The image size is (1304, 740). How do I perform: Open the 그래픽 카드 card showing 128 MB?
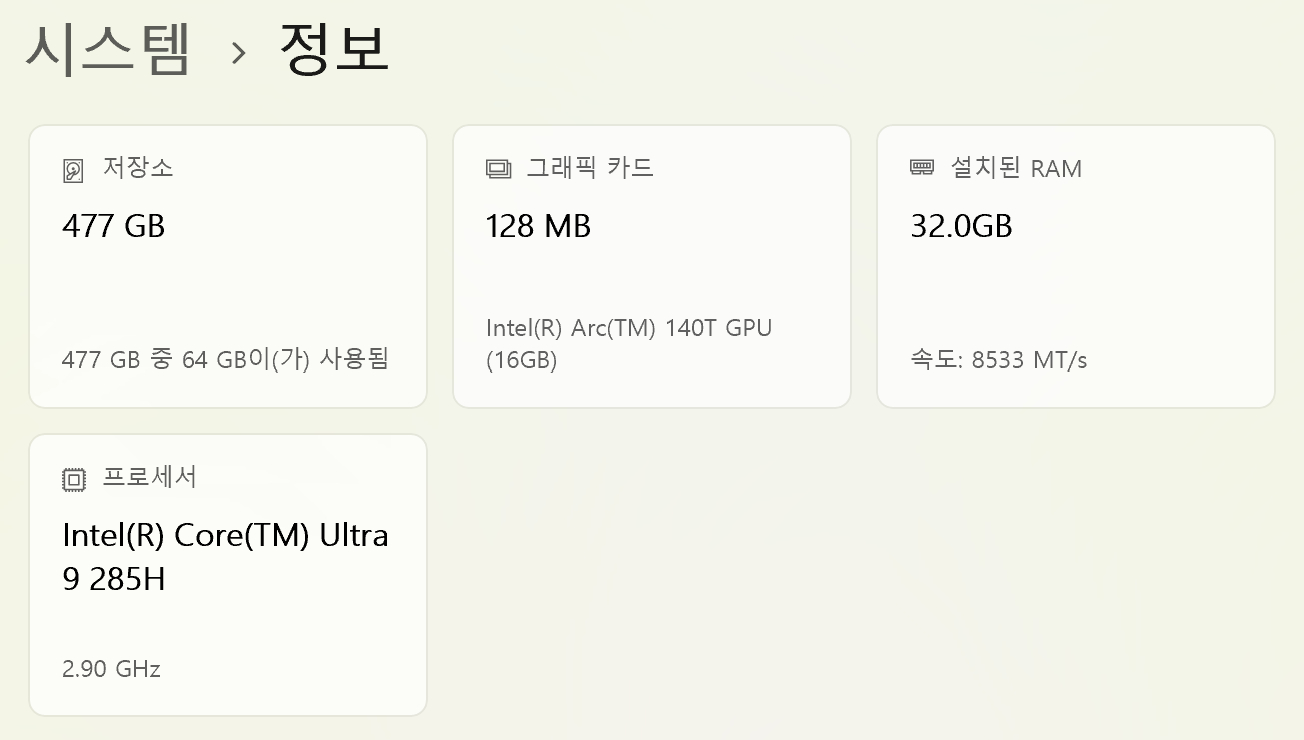coord(651,266)
